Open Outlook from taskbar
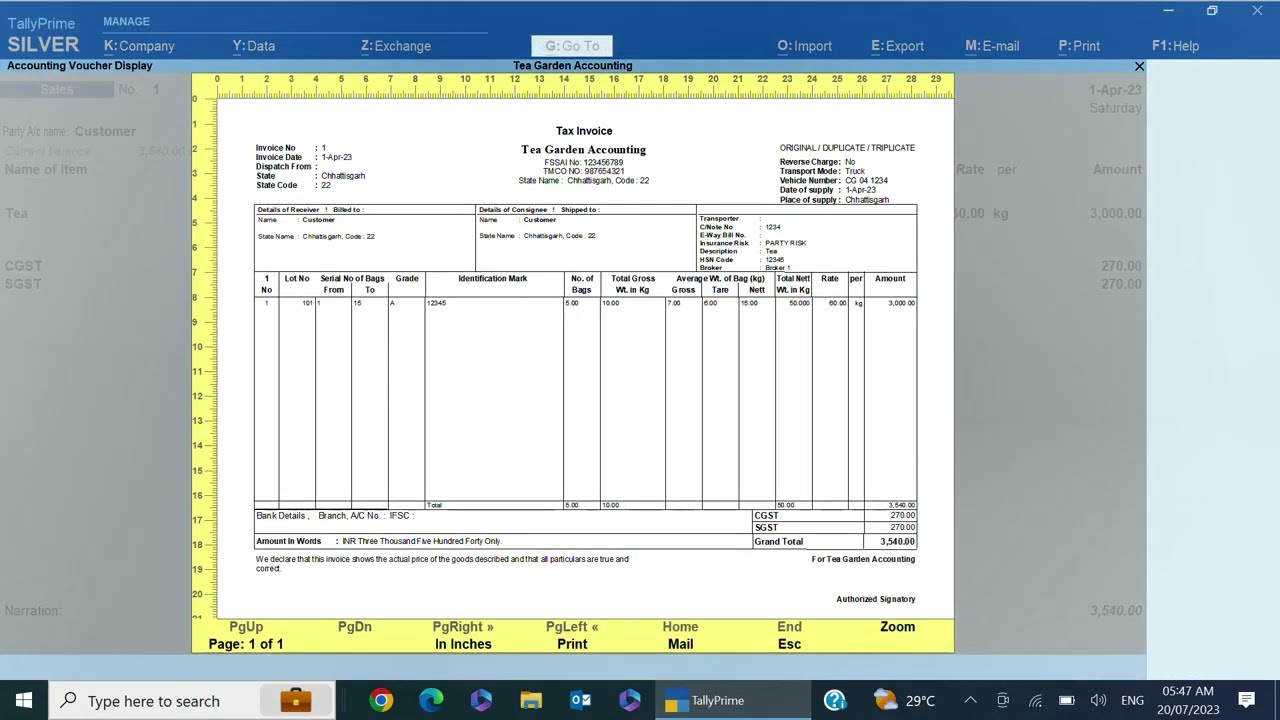Screen dimensions: 1280x720 581,701
